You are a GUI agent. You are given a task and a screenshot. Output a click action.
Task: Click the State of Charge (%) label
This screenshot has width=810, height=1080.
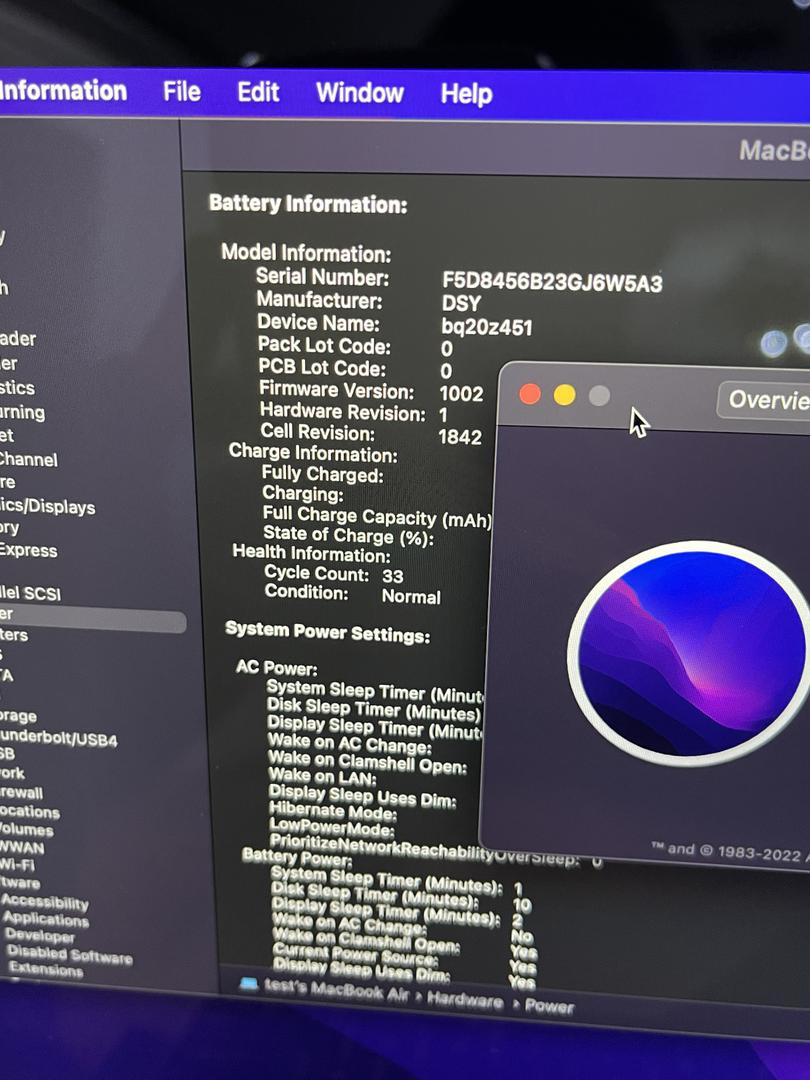pyautogui.click(x=349, y=535)
